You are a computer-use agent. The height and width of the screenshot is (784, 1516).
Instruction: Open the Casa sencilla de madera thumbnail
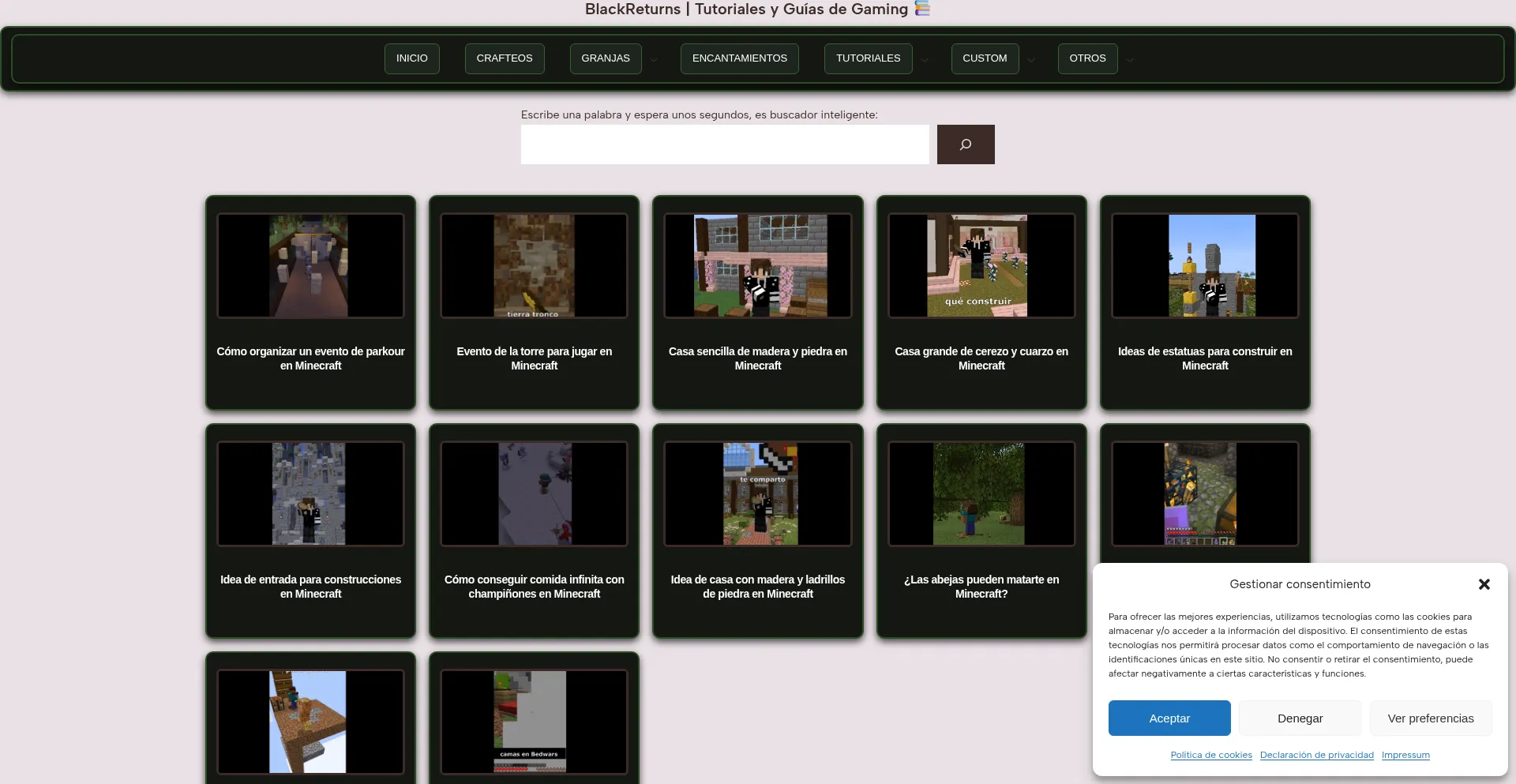[758, 266]
